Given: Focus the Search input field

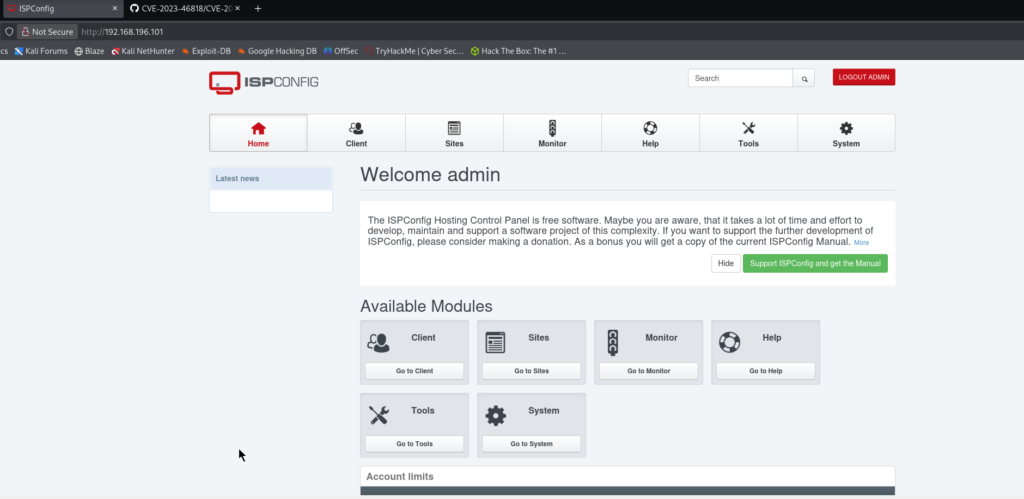Looking at the screenshot, I should [x=740, y=78].
